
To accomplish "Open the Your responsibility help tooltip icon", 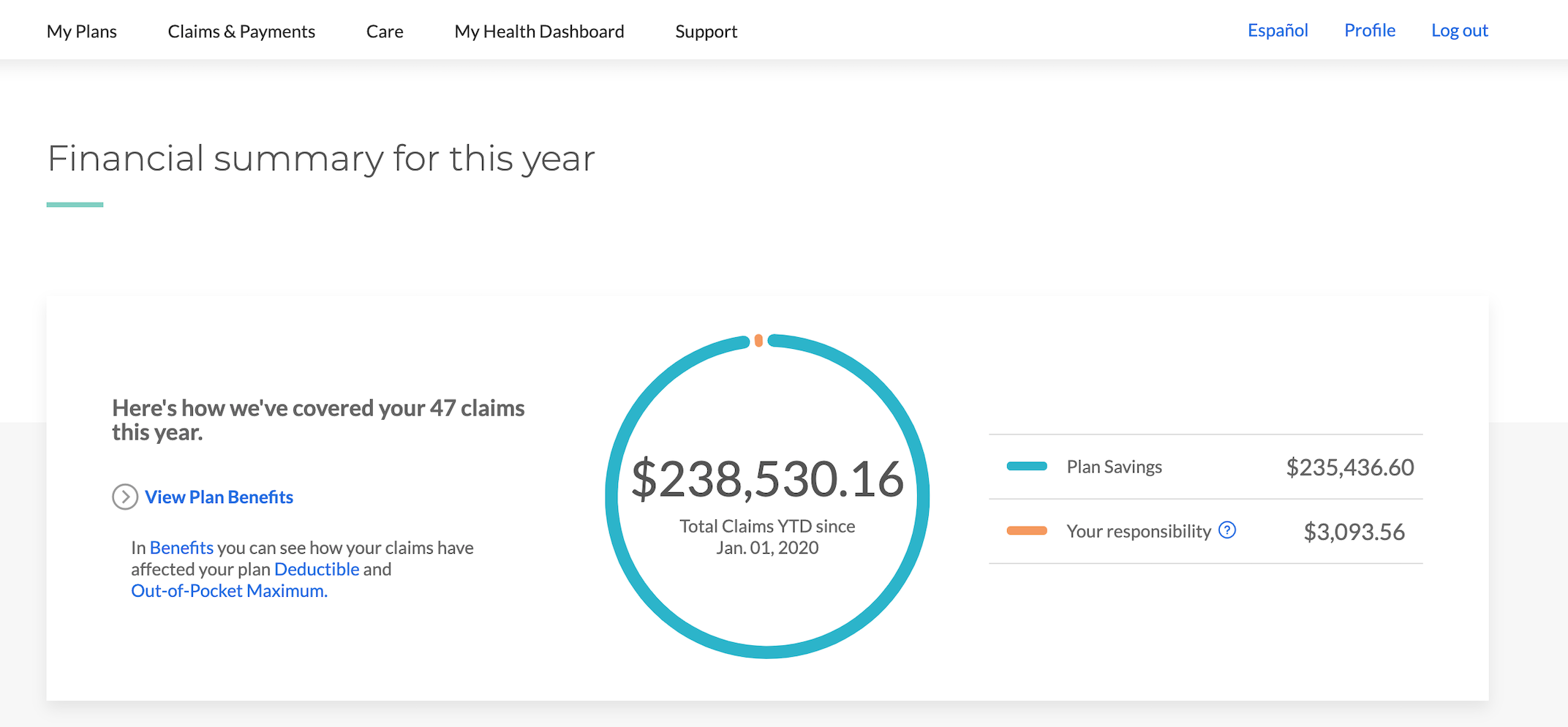I will 1227,530.
